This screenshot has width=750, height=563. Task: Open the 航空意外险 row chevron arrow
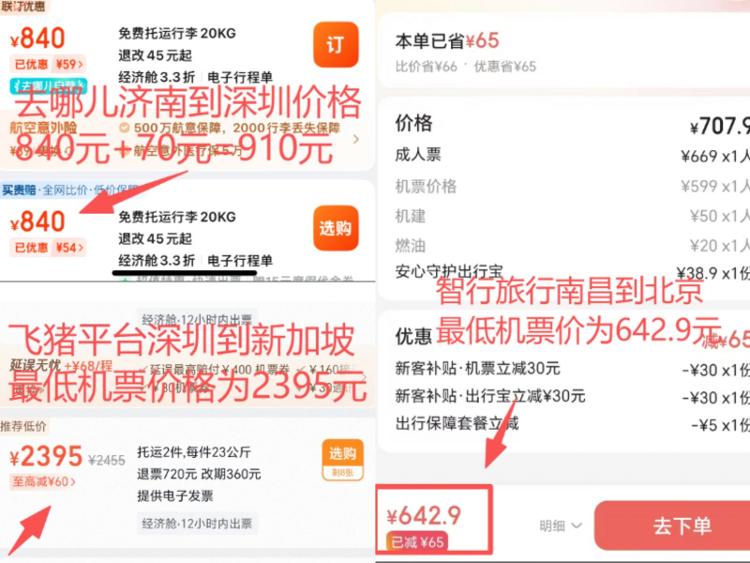355,139
